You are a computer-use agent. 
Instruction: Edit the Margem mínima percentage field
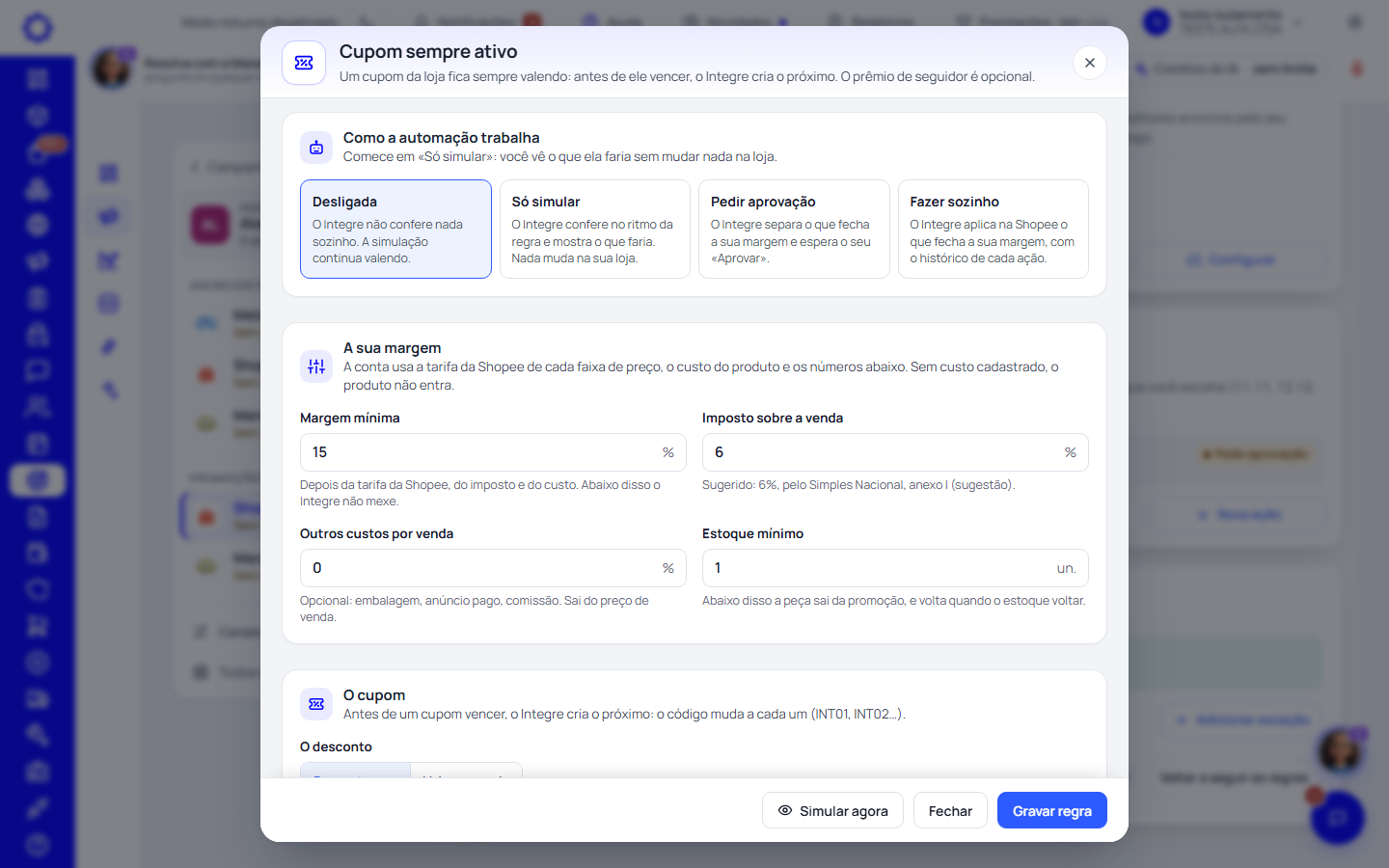493,452
